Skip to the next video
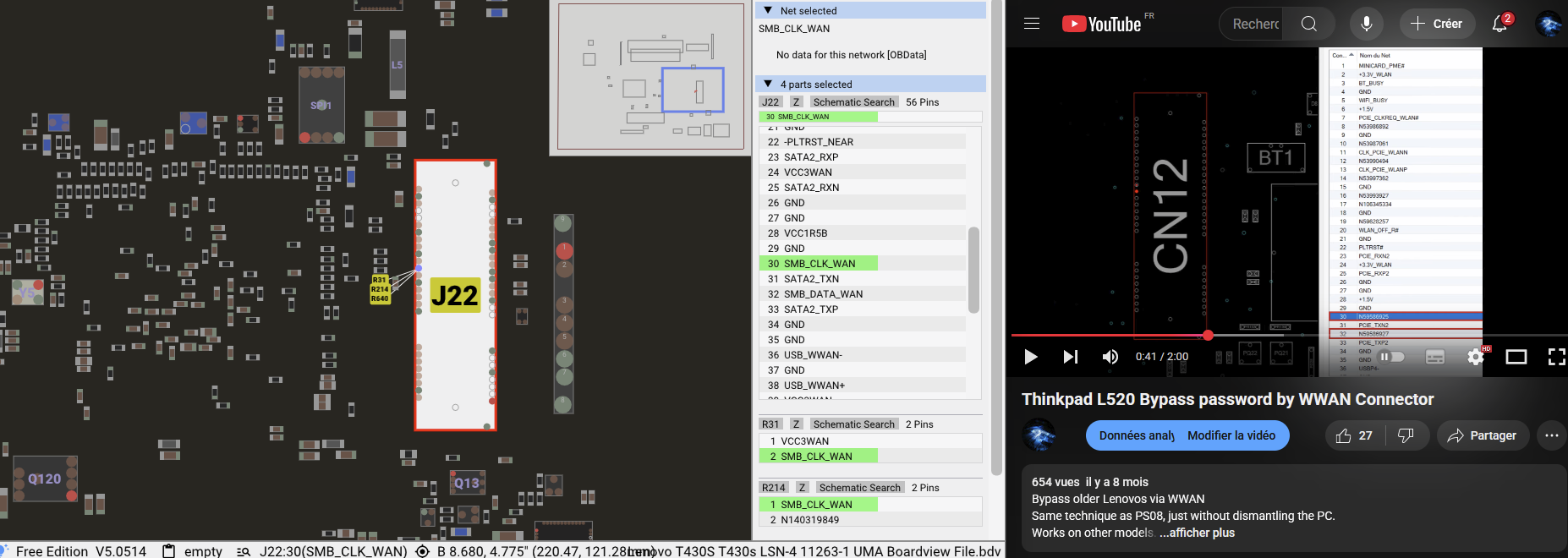Viewport: 1568px width, 558px height. tap(1071, 357)
